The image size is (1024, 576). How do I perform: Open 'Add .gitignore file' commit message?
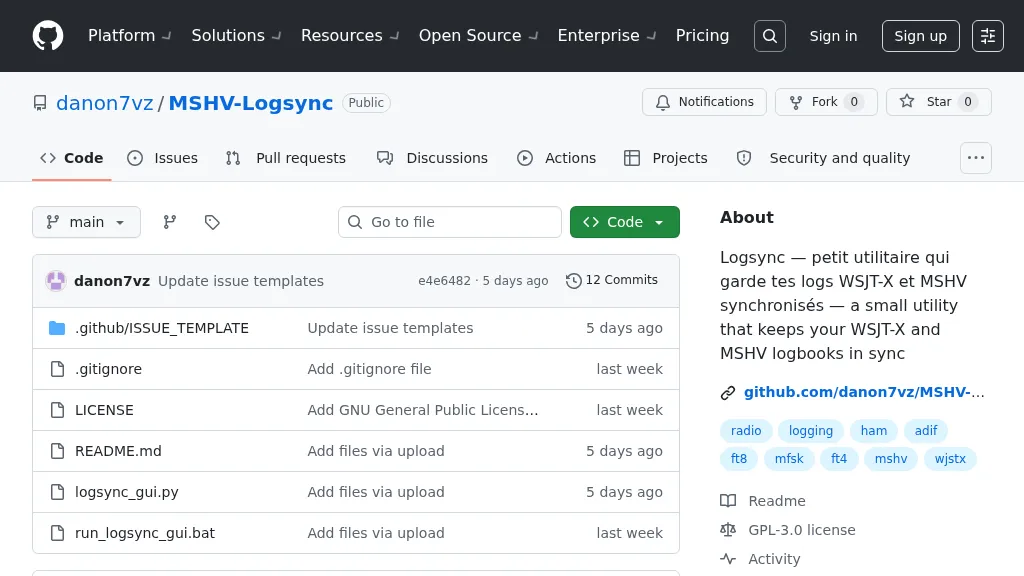point(369,369)
